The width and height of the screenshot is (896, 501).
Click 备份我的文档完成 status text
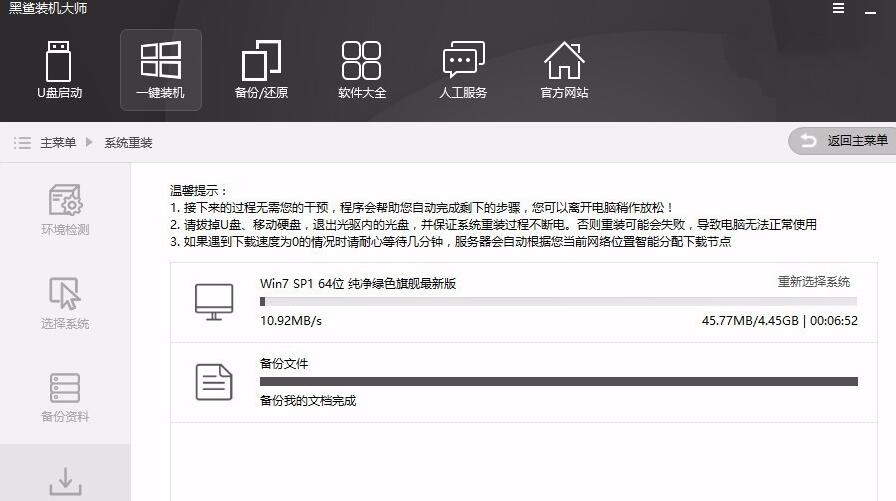coord(307,401)
